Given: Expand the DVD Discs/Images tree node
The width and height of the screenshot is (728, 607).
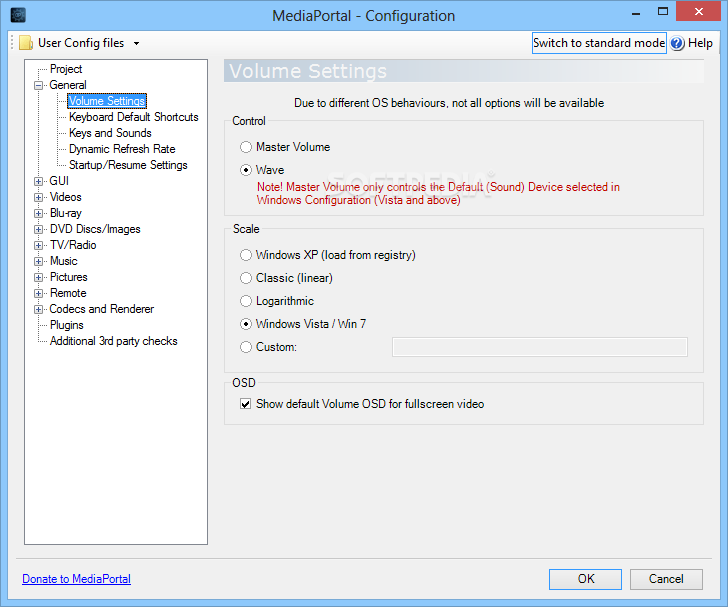Looking at the screenshot, I should [39, 229].
